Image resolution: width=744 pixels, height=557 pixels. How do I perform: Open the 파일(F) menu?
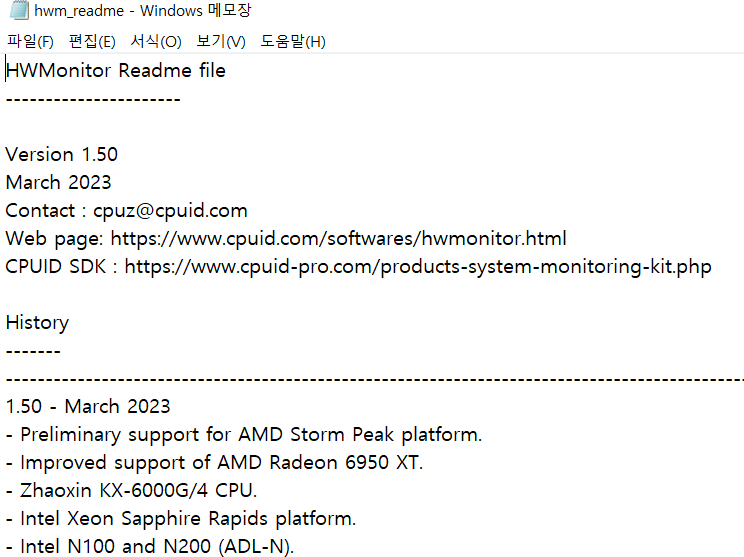click(30, 41)
